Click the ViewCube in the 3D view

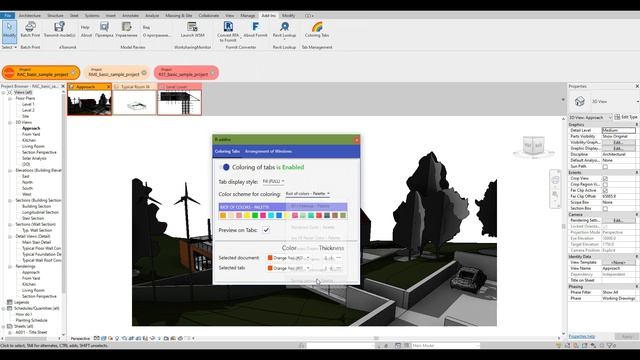point(533,146)
